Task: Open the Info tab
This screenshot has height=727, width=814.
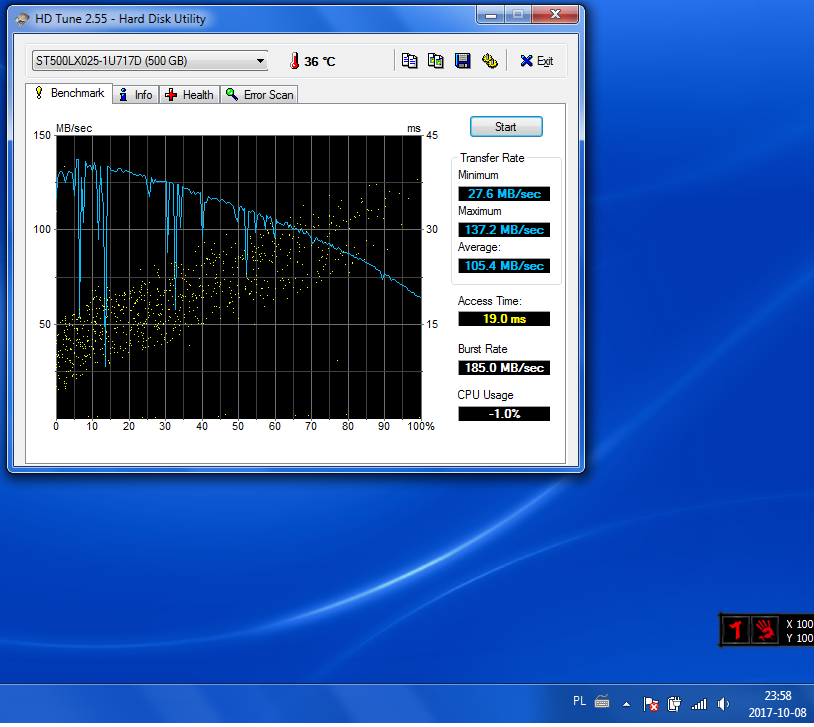Action: coord(136,95)
